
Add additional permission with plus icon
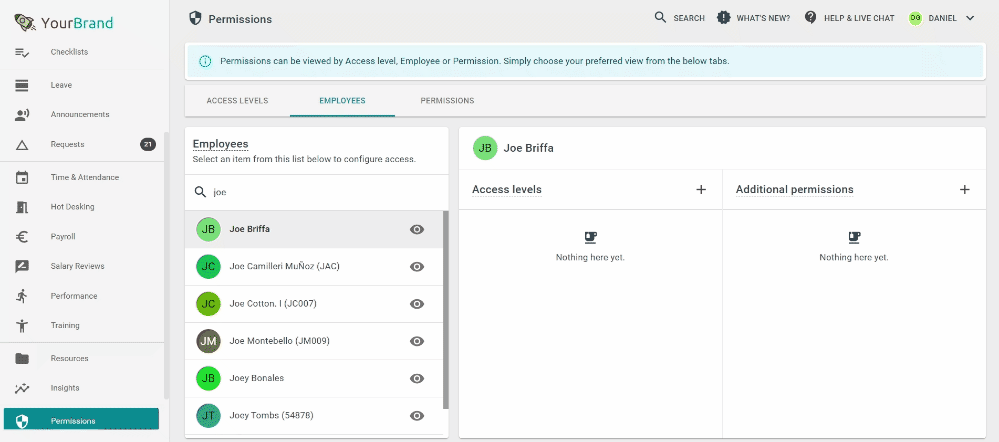(x=965, y=189)
